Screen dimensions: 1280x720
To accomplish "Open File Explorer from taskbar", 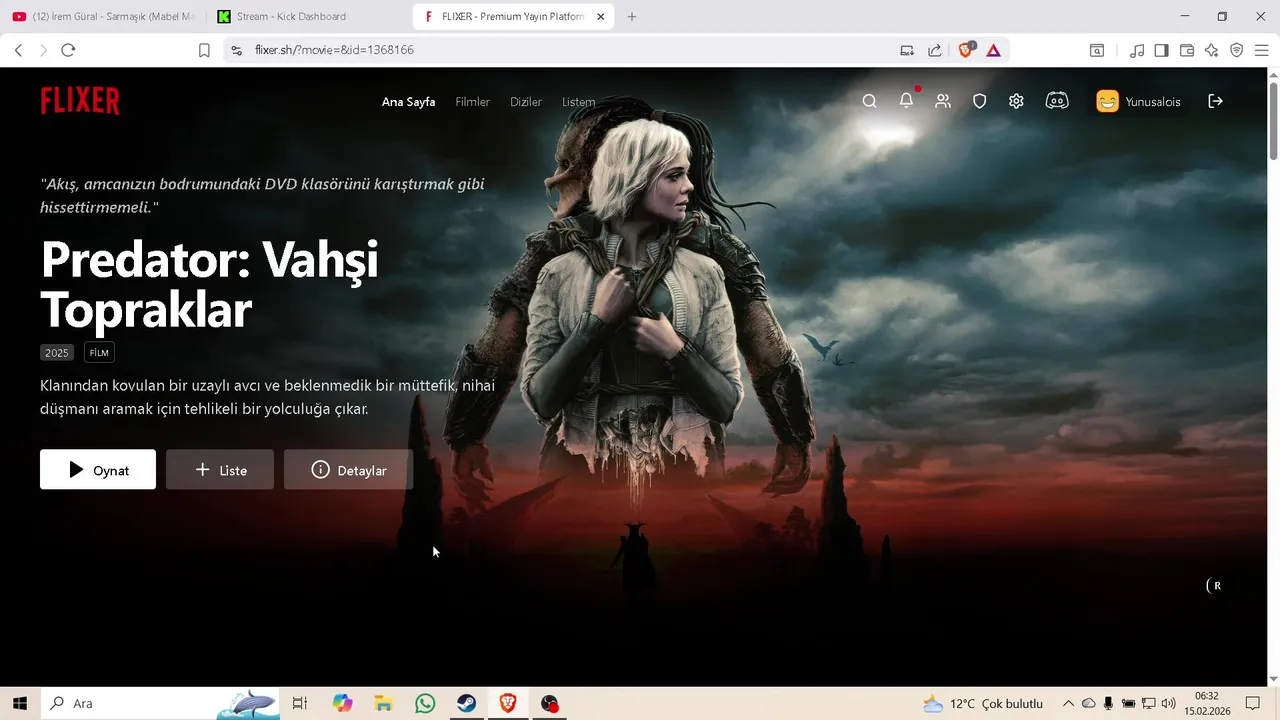I will [383, 703].
